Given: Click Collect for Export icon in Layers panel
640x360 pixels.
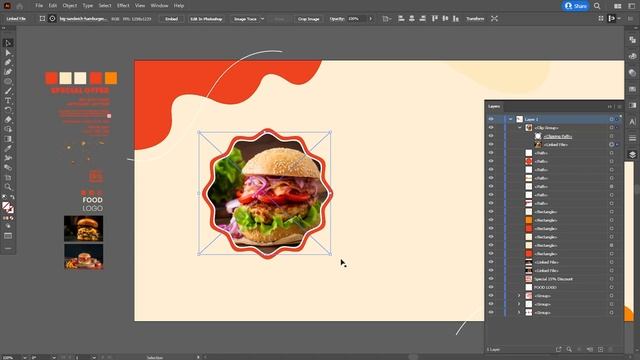Looking at the screenshot, I should tap(558, 349).
